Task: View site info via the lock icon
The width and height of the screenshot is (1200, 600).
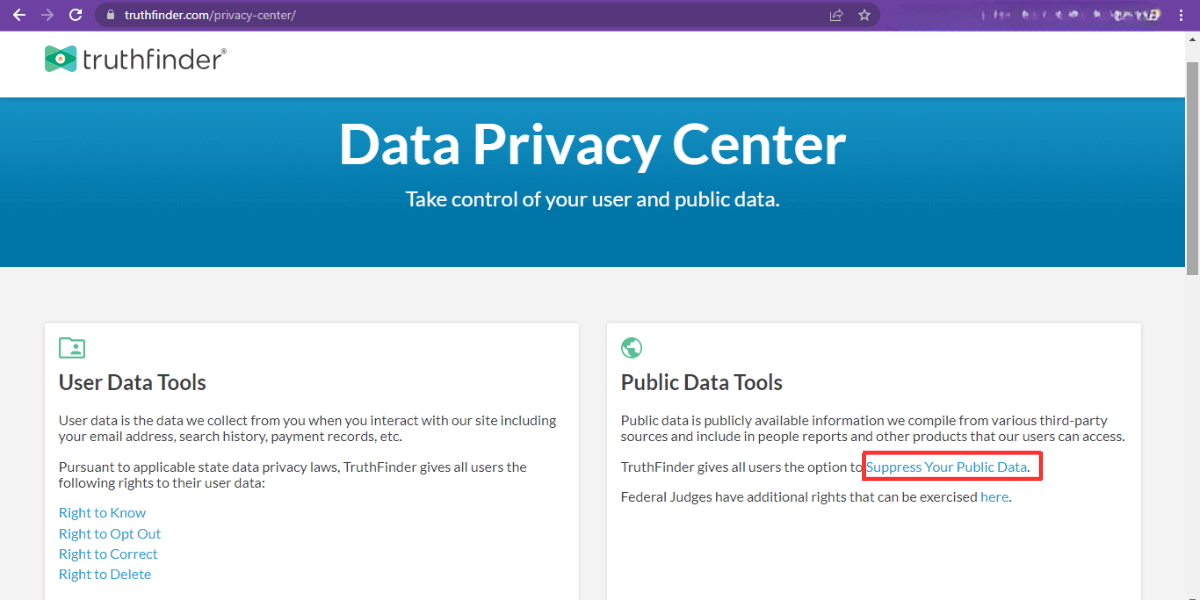Action: click(x=111, y=15)
